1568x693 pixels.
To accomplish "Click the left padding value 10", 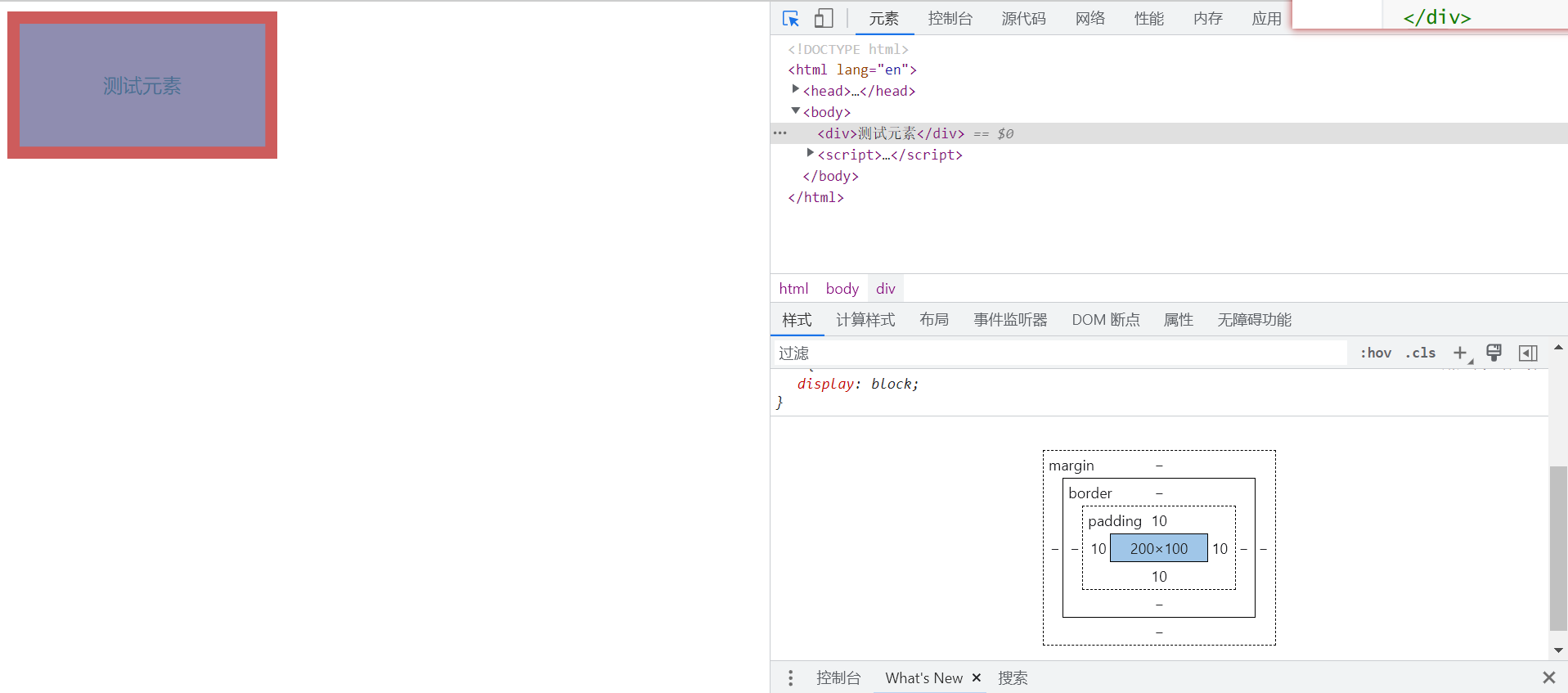I will click(x=1098, y=549).
